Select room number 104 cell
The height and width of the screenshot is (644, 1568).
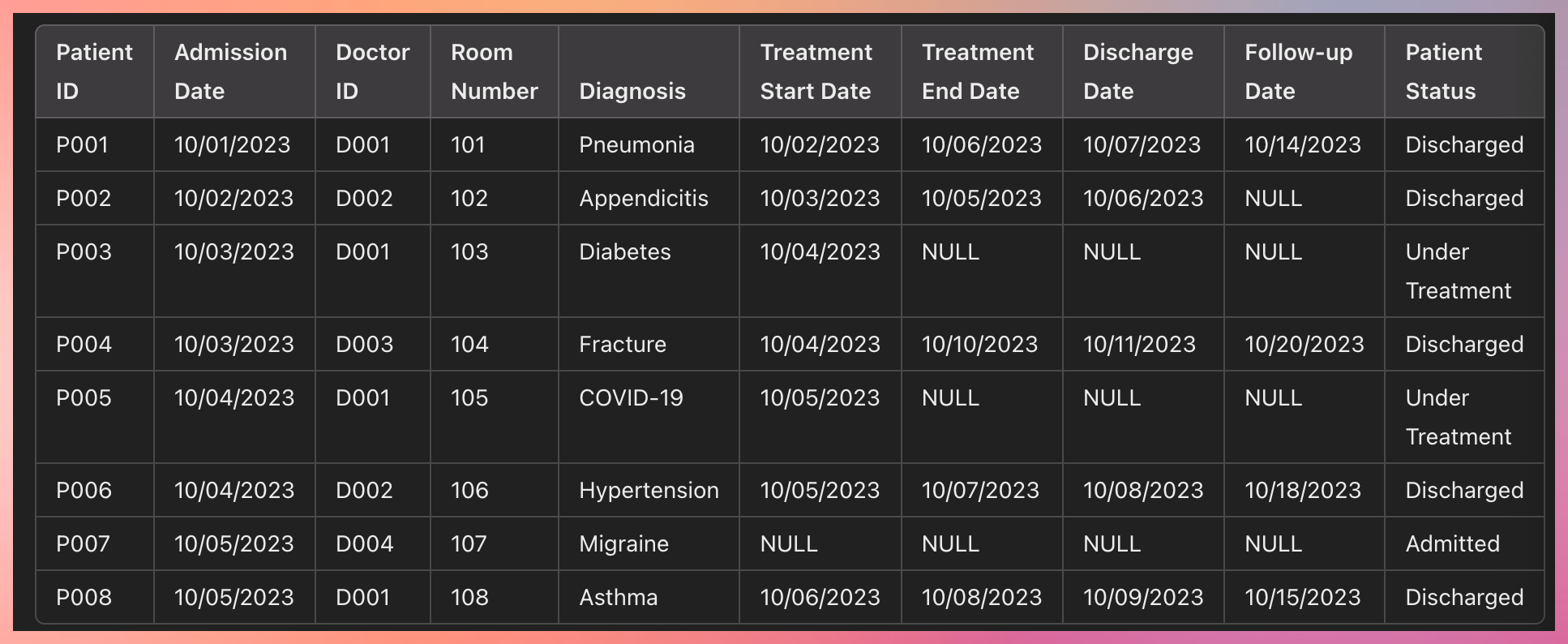point(469,344)
